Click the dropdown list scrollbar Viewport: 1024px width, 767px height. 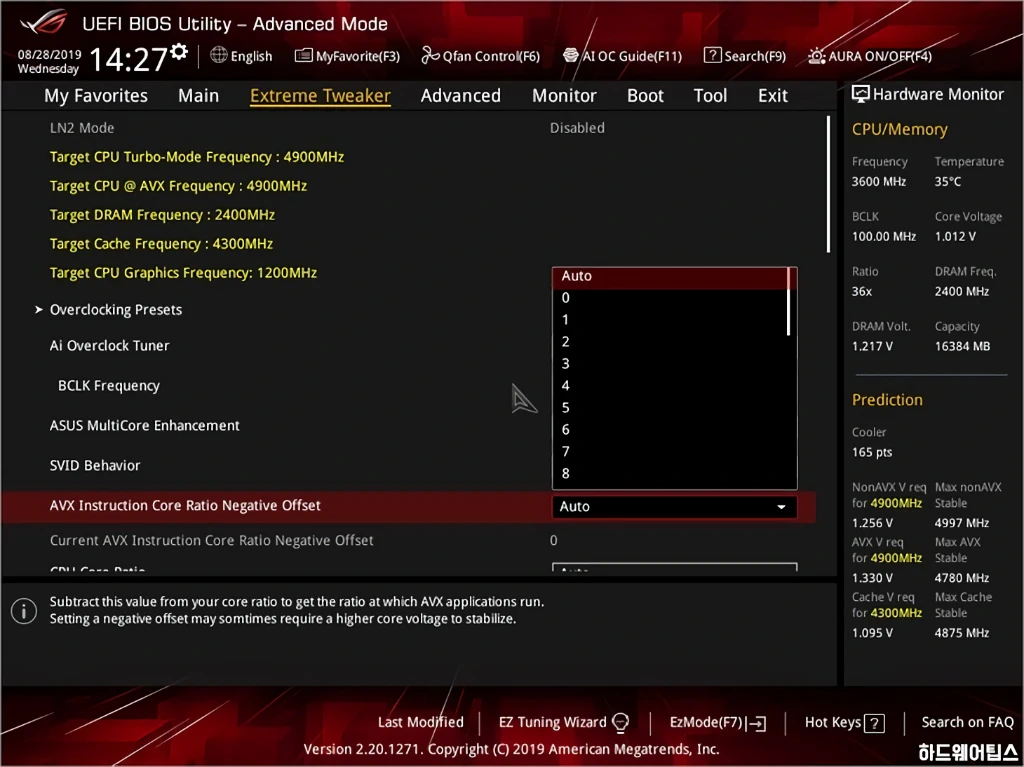click(x=790, y=302)
